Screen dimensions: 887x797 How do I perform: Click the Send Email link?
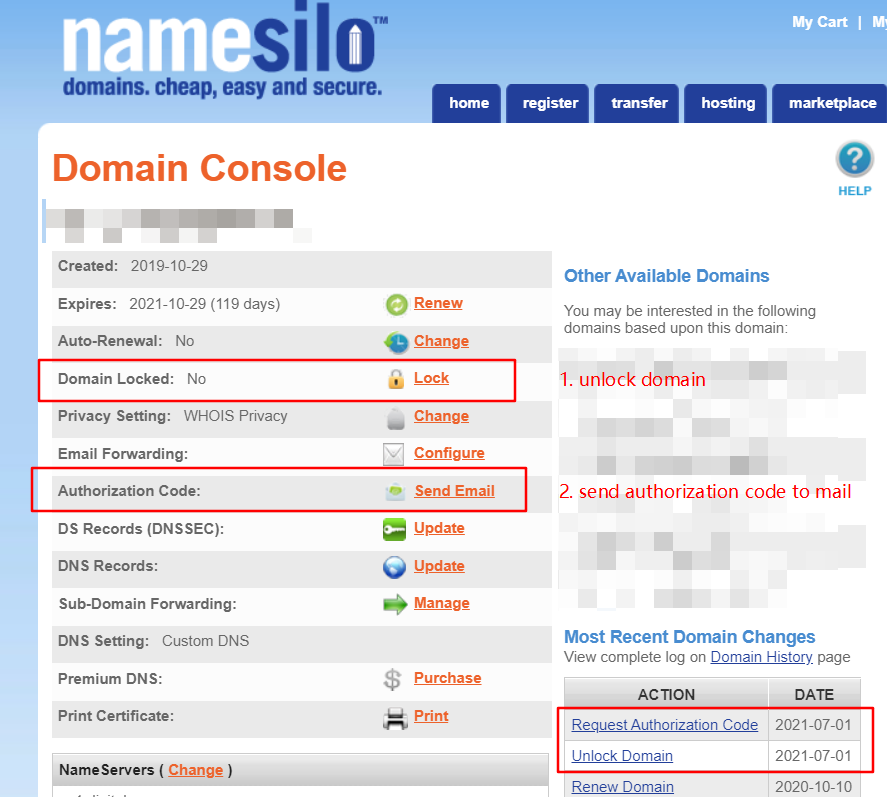click(x=454, y=491)
